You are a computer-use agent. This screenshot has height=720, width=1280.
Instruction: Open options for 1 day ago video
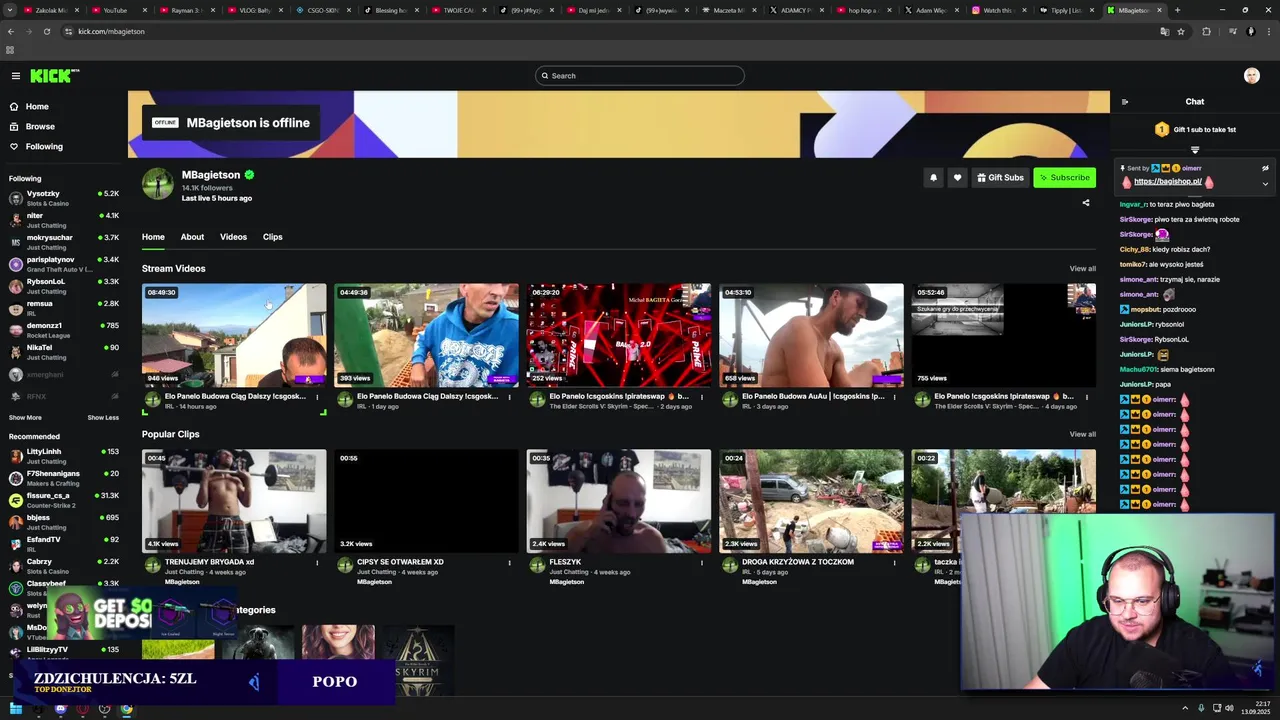click(x=509, y=397)
